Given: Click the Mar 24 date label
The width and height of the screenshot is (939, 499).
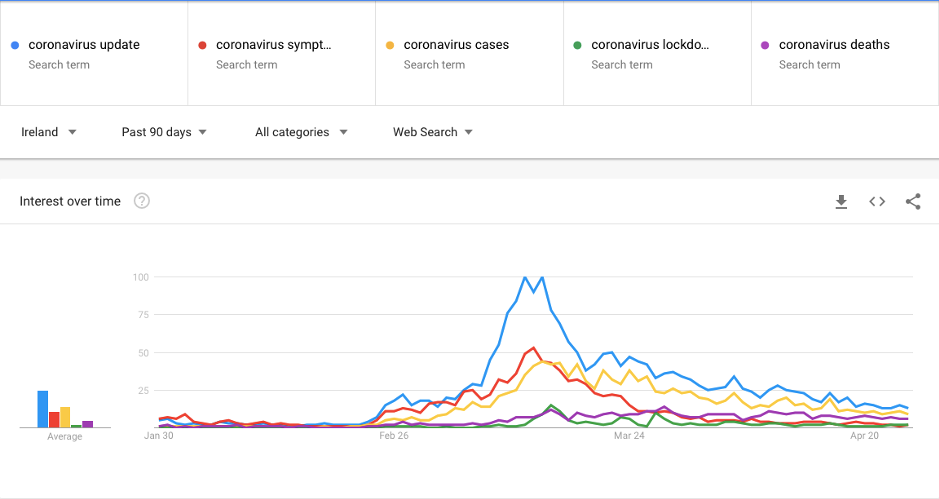Looking at the screenshot, I should coord(629,436).
